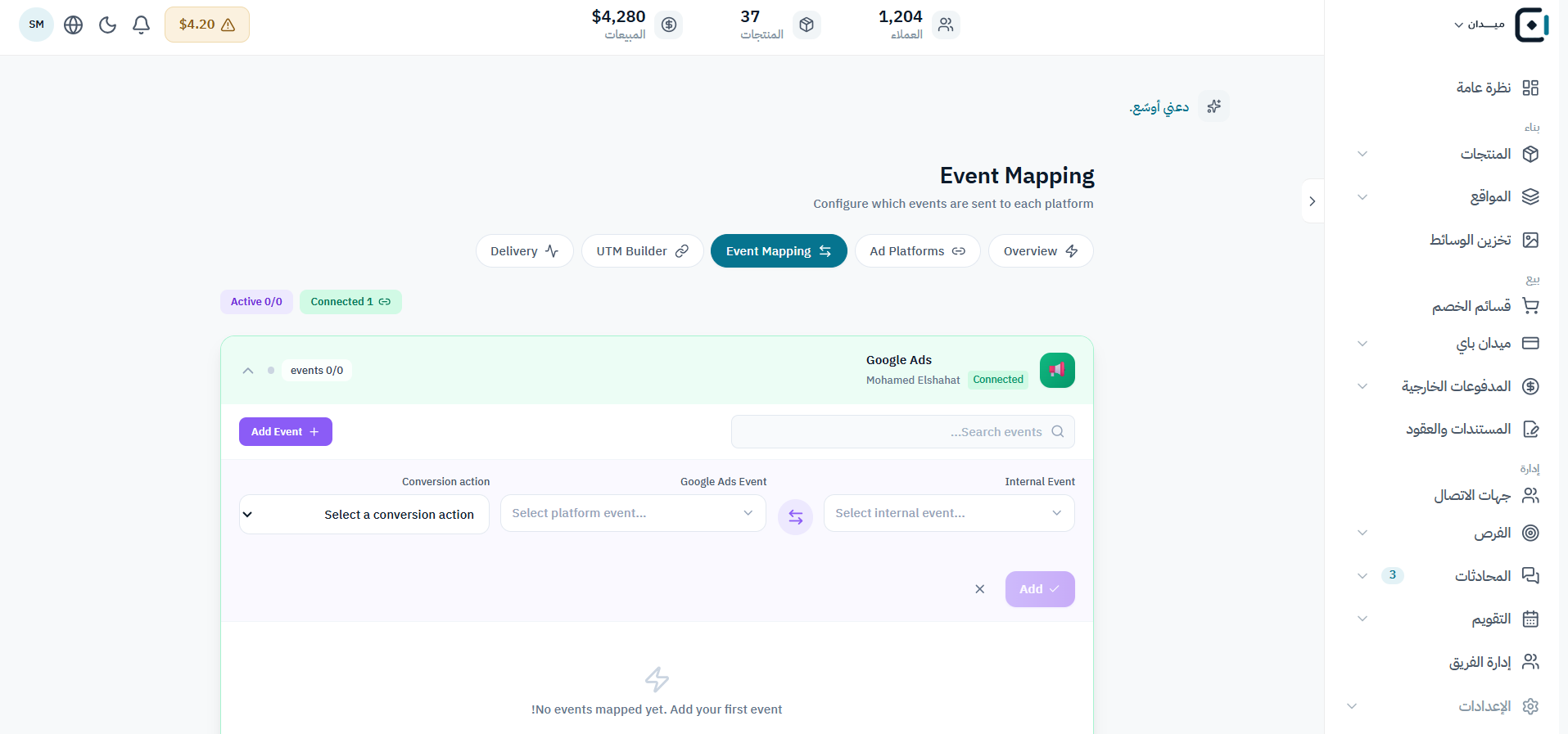Click the AI sparkle assistant icon
The height and width of the screenshot is (734, 1568).
1213,106
